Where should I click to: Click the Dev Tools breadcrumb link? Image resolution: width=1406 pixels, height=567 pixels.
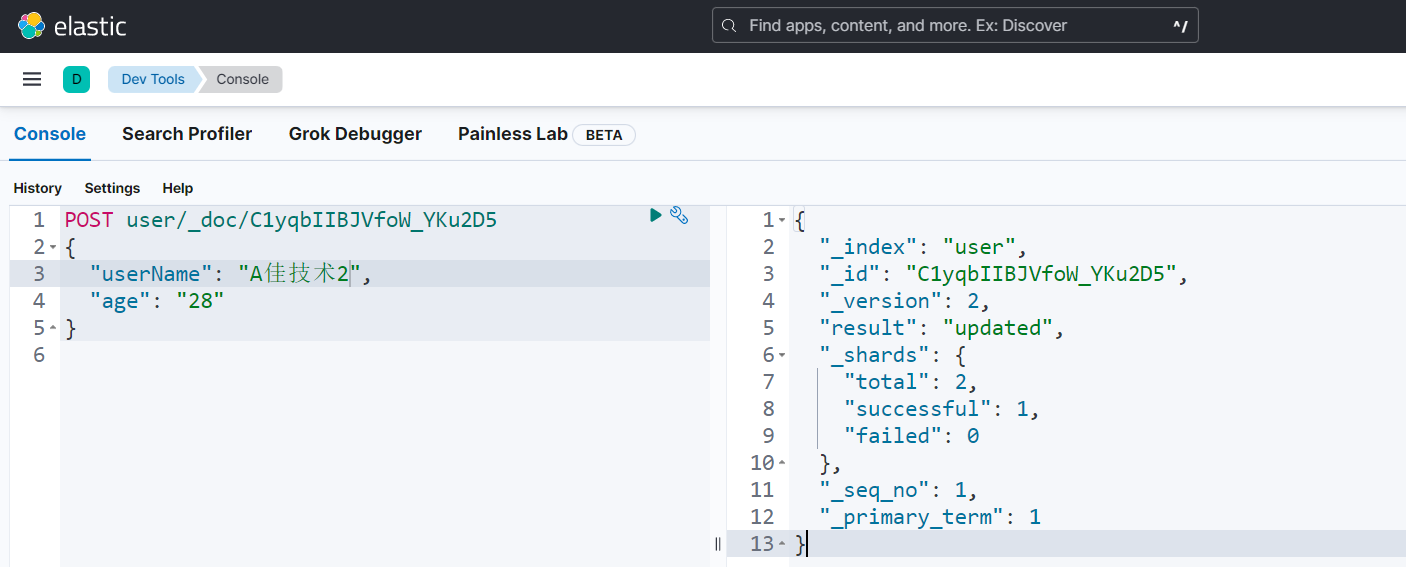[153, 79]
